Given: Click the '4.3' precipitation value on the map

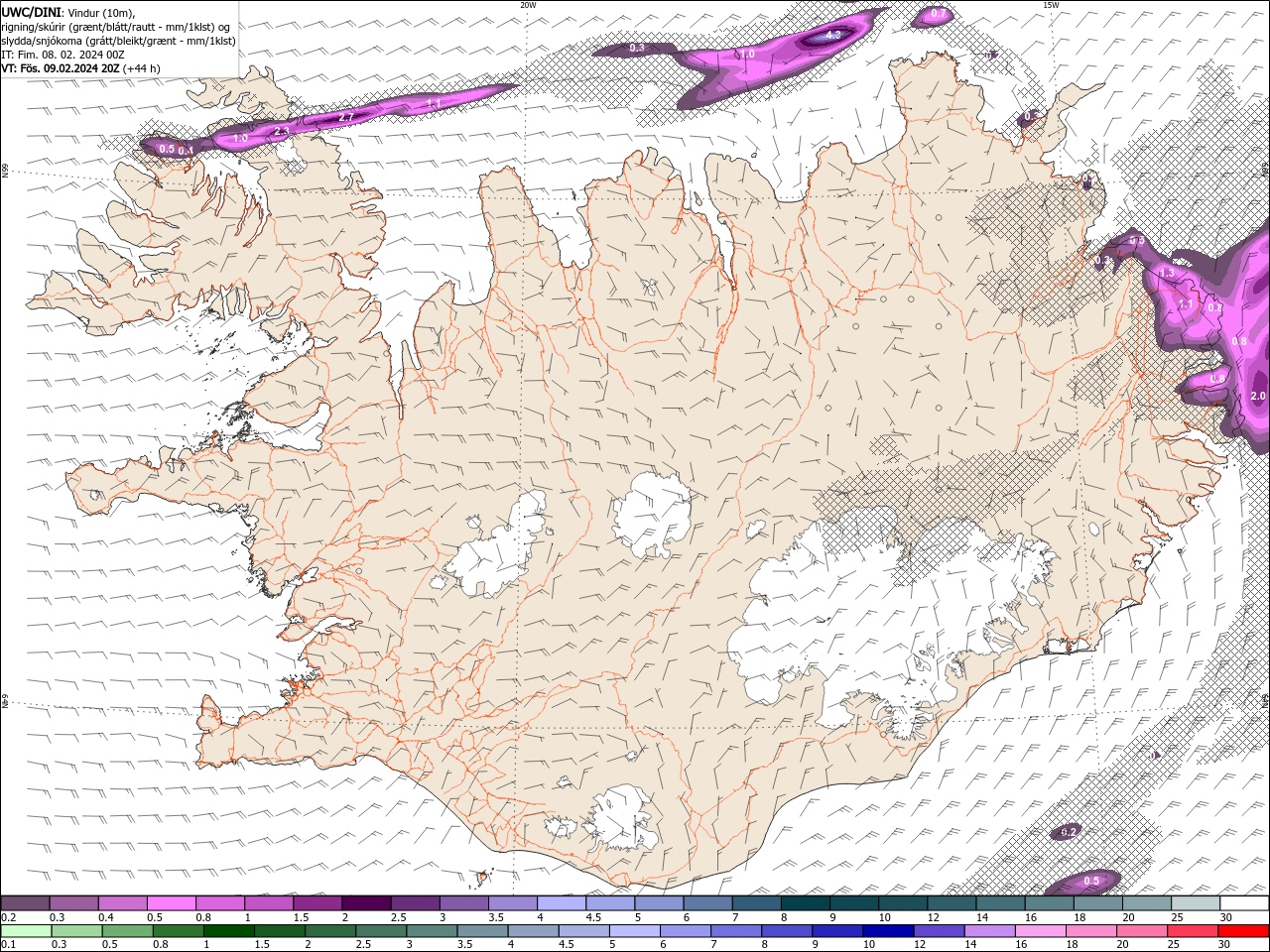Looking at the screenshot, I should pyautogui.click(x=833, y=36).
